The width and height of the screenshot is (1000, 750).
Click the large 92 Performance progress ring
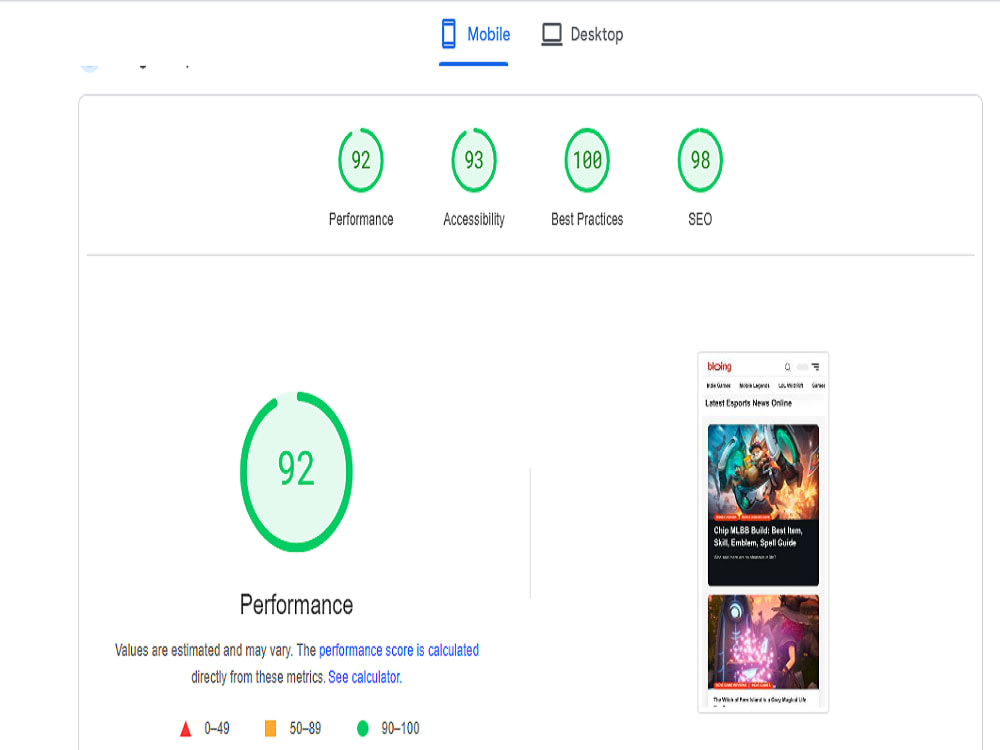tap(296, 471)
